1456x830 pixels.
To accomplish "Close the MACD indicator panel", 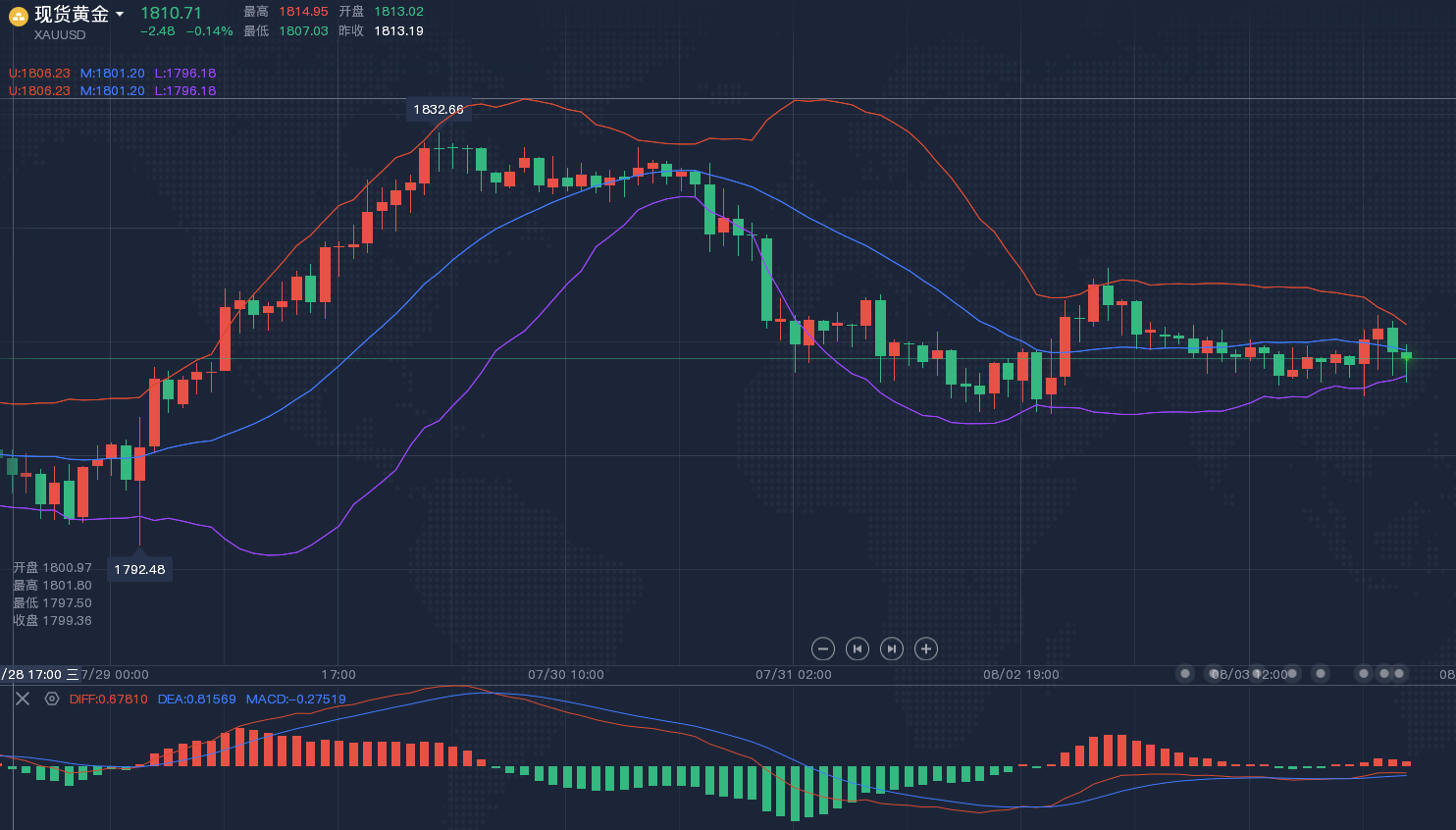I will pyautogui.click(x=23, y=699).
